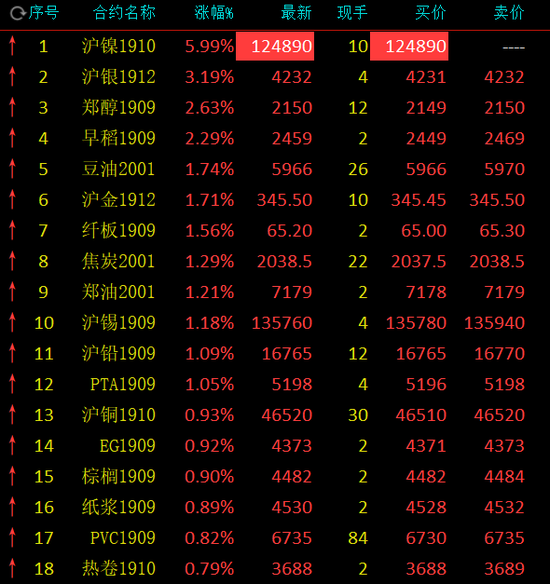Select the 郑醇1909 contract

click(118, 108)
